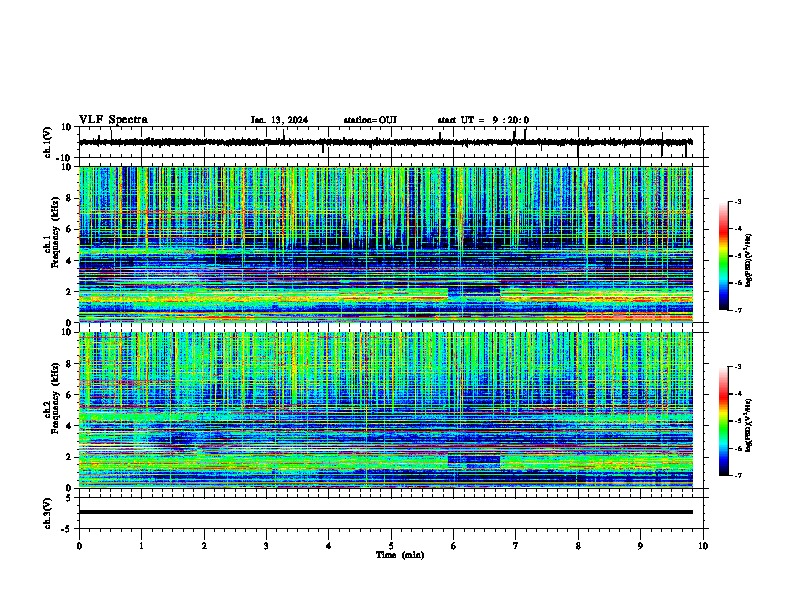Click the ch.1 voltage waveform trace

(x=385, y=142)
